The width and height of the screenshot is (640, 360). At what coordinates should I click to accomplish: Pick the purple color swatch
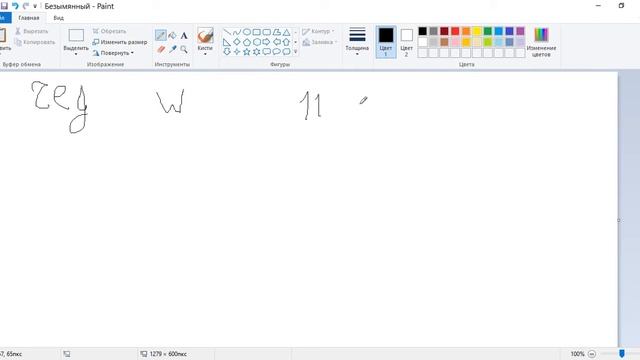click(x=520, y=31)
